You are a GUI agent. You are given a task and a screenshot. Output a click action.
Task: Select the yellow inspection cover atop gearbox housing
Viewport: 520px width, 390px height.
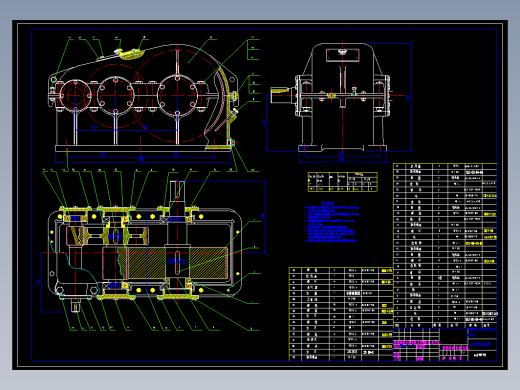coord(131,54)
